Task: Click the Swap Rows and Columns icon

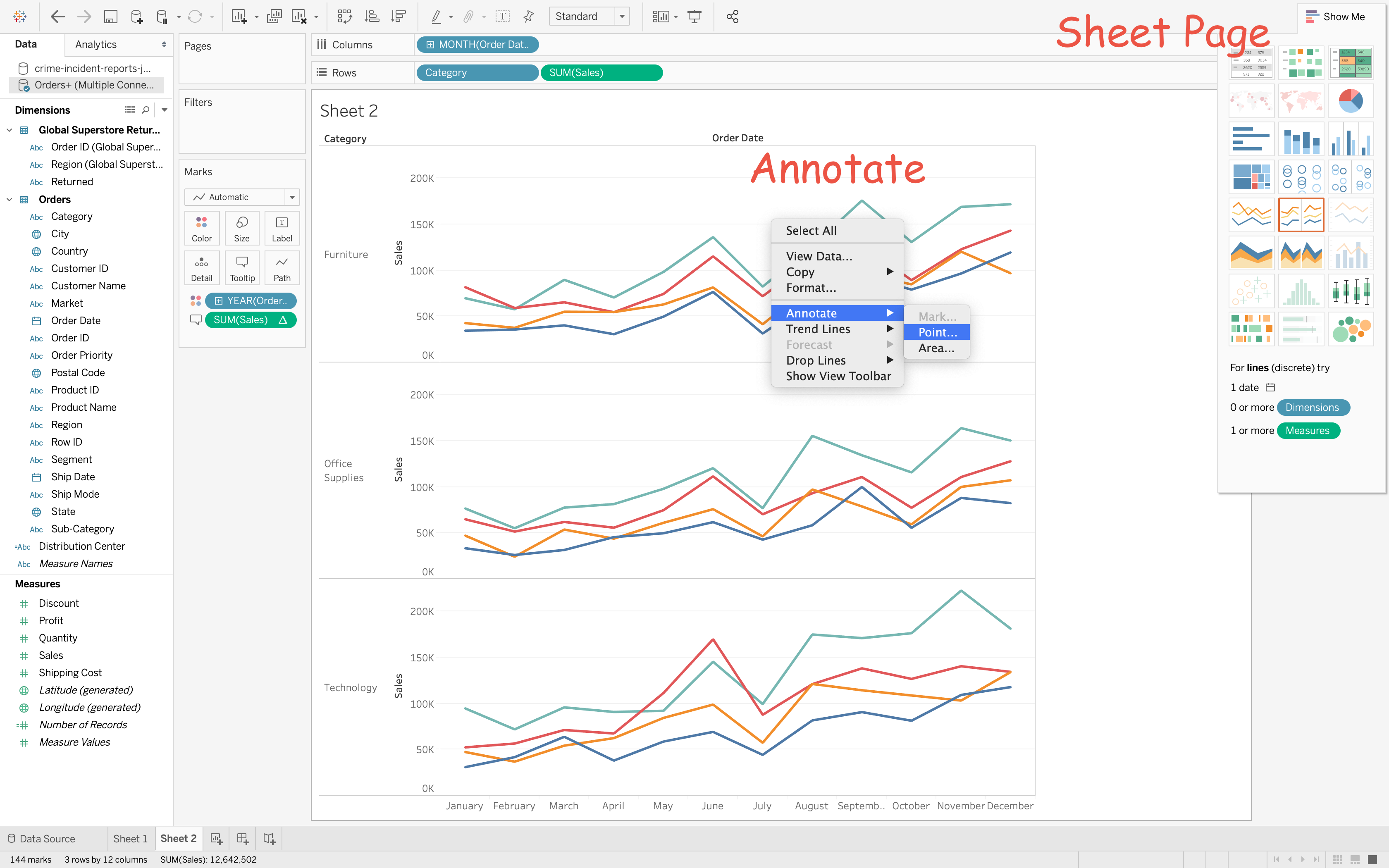Action: 344,17
